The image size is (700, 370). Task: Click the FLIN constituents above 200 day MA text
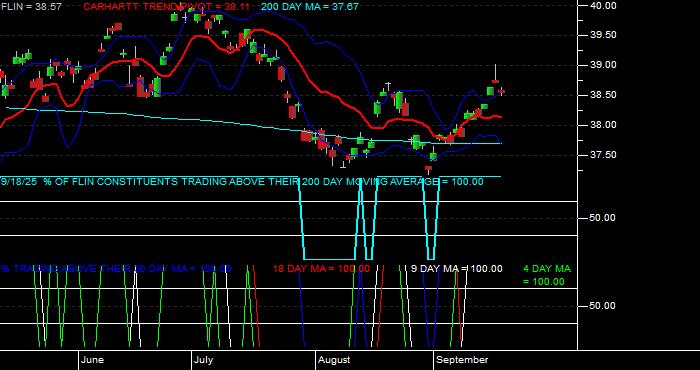pos(242,182)
